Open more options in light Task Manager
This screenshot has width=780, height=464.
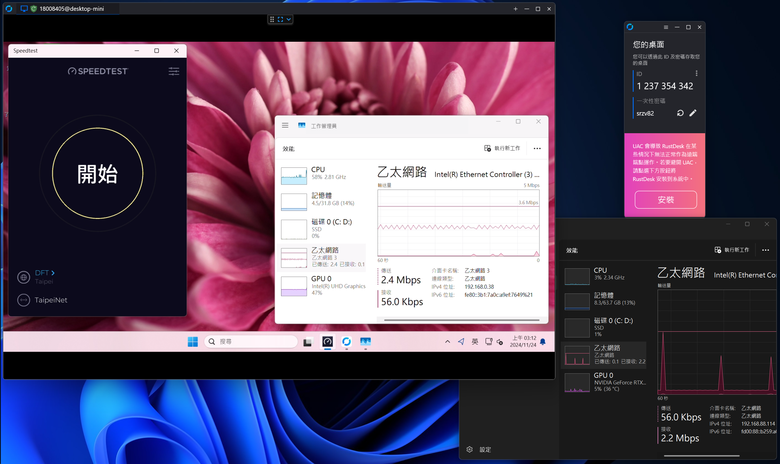537,148
